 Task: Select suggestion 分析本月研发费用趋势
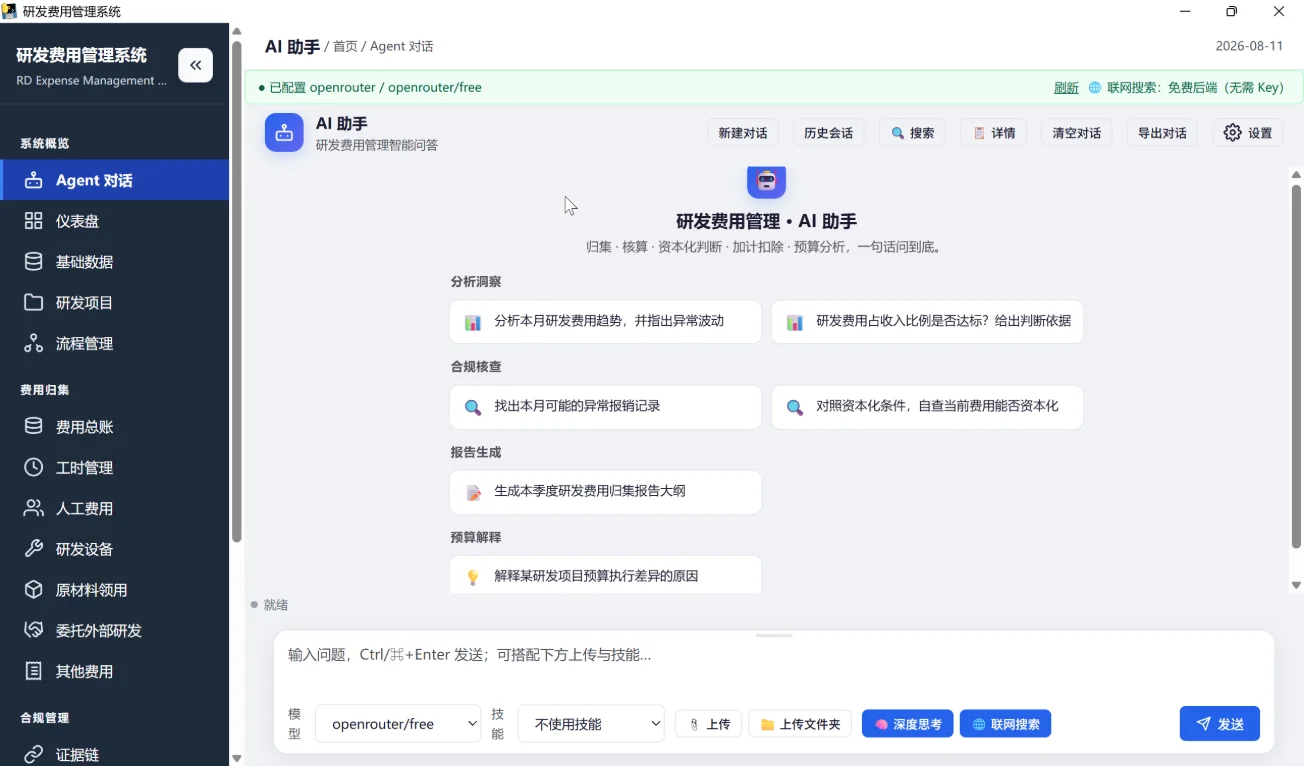pyautogui.click(x=606, y=322)
